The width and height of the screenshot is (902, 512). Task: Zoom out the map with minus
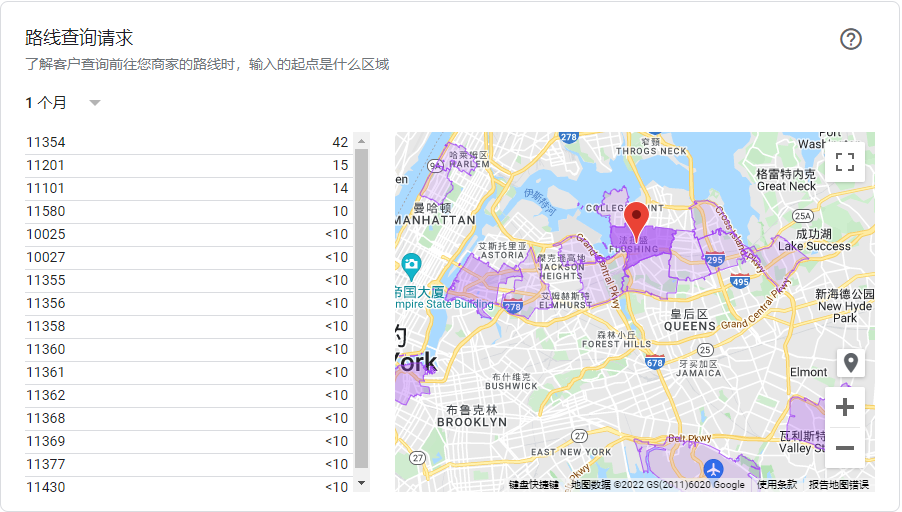point(844,448)
